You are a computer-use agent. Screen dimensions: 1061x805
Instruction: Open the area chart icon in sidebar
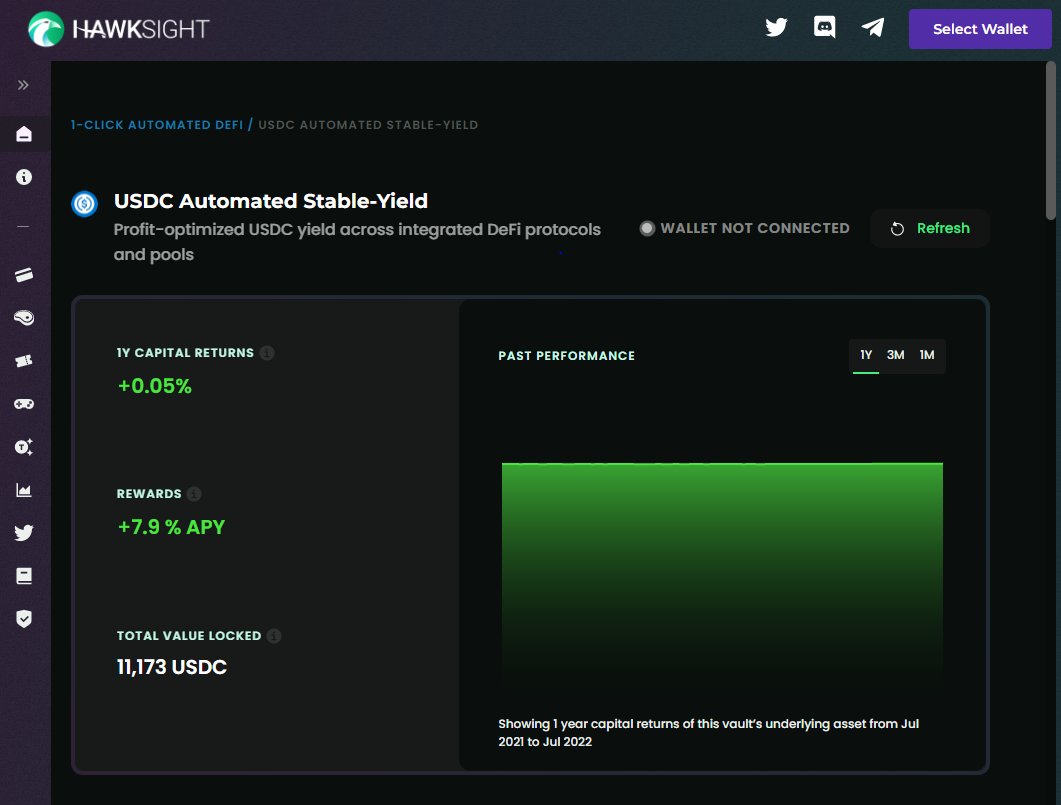(24, 490)
